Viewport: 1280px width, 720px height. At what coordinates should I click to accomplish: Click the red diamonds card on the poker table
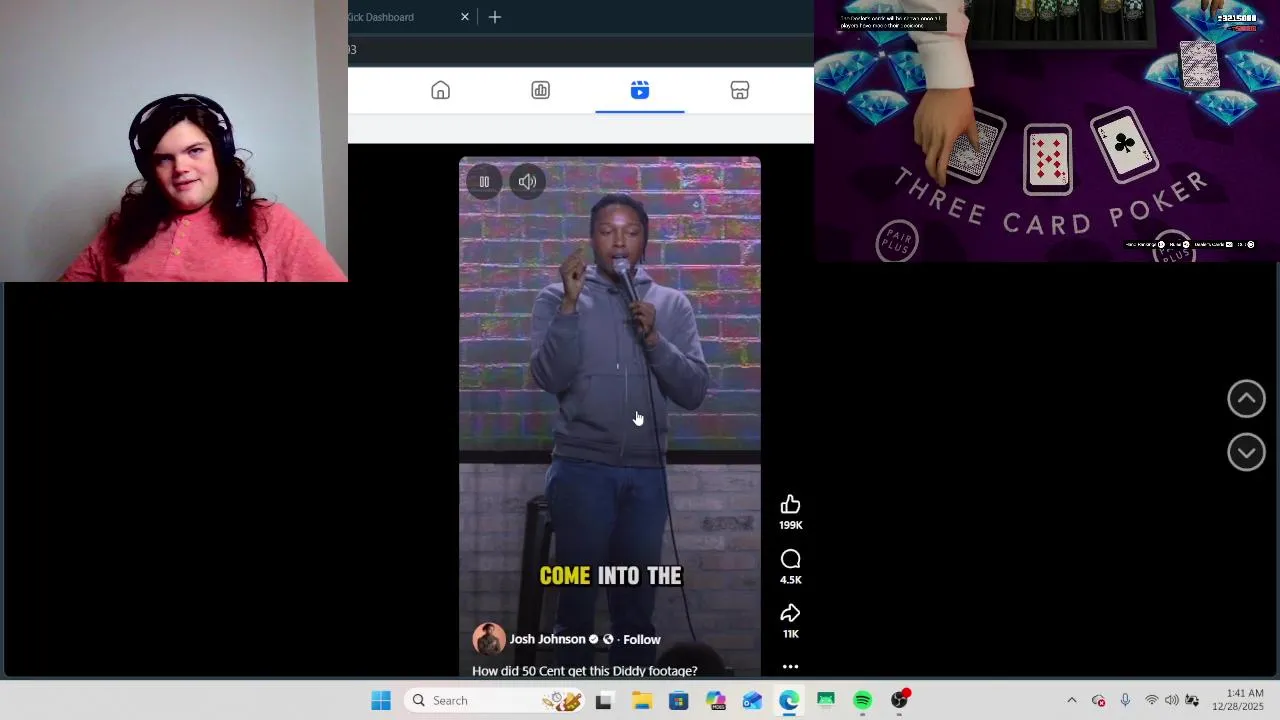click(1048, 159)
